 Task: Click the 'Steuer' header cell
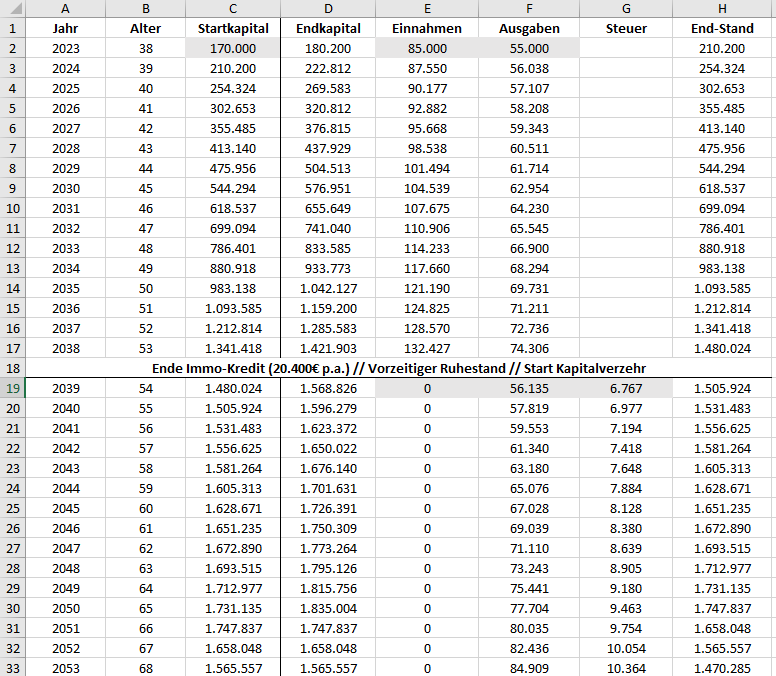click(x=626, y=29)
